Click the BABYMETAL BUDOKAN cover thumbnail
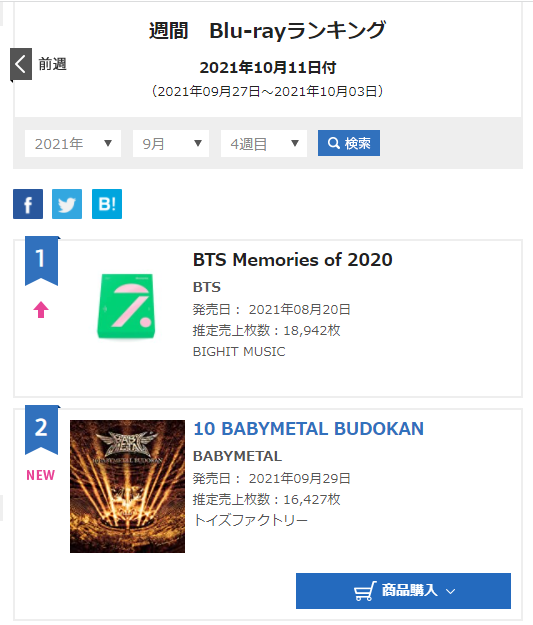 tap(128, 486)
